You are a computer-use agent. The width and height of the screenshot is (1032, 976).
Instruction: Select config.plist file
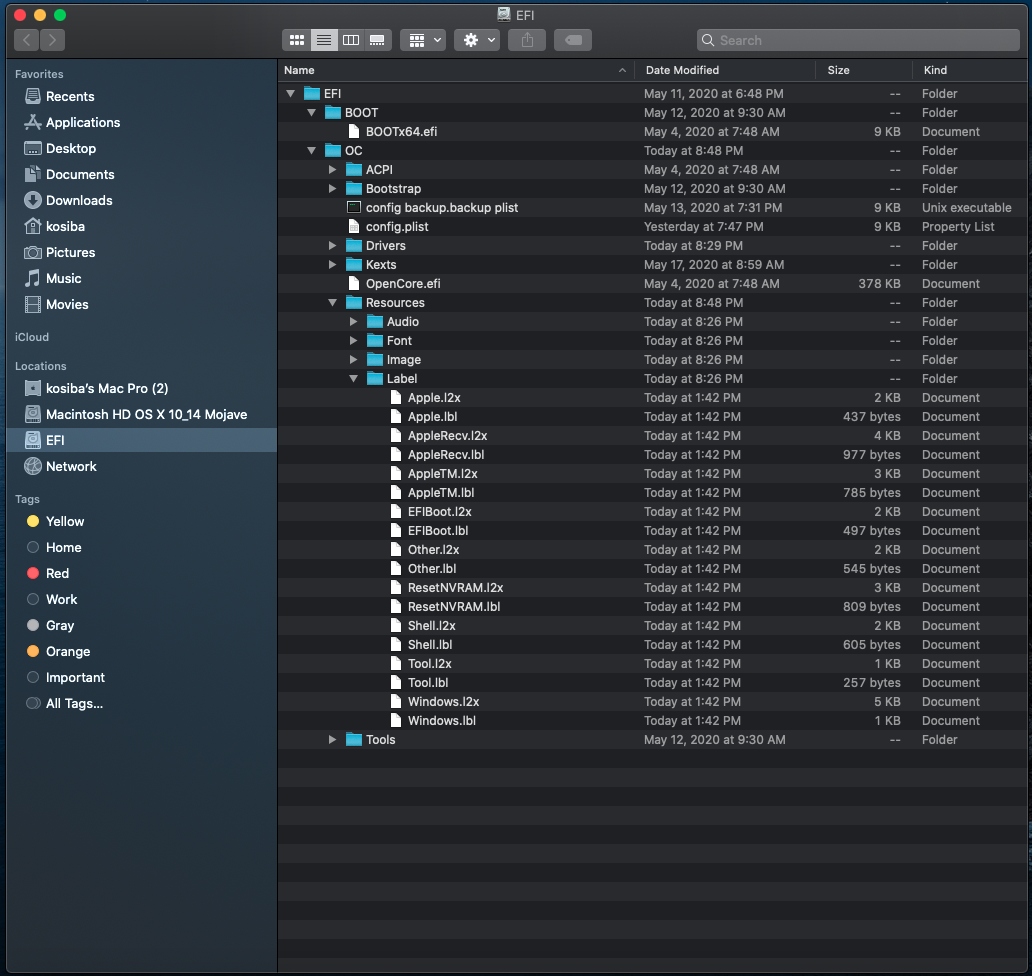click(x=654, y=226)
